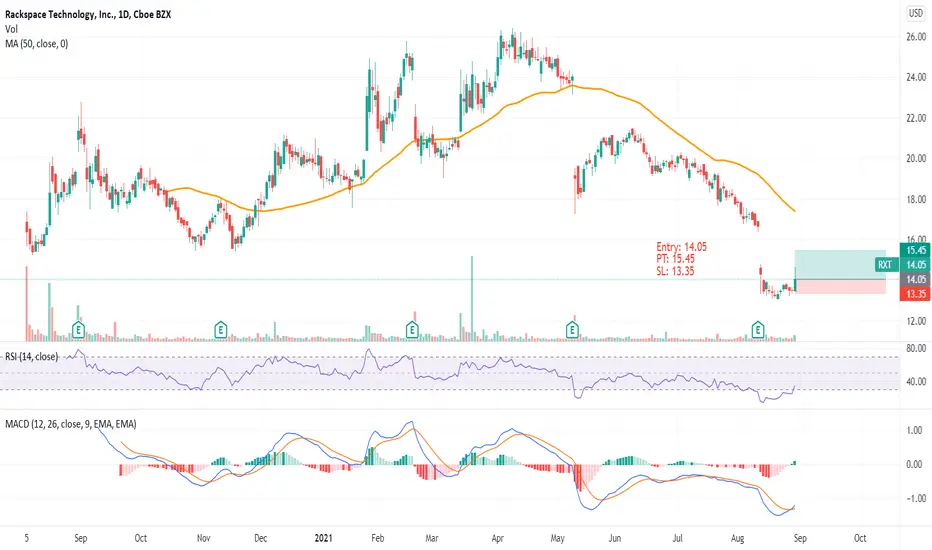Click the 40.00 RSI axis label
The height and width of the screenshot is (550, 932).
[x=916, y=382]
